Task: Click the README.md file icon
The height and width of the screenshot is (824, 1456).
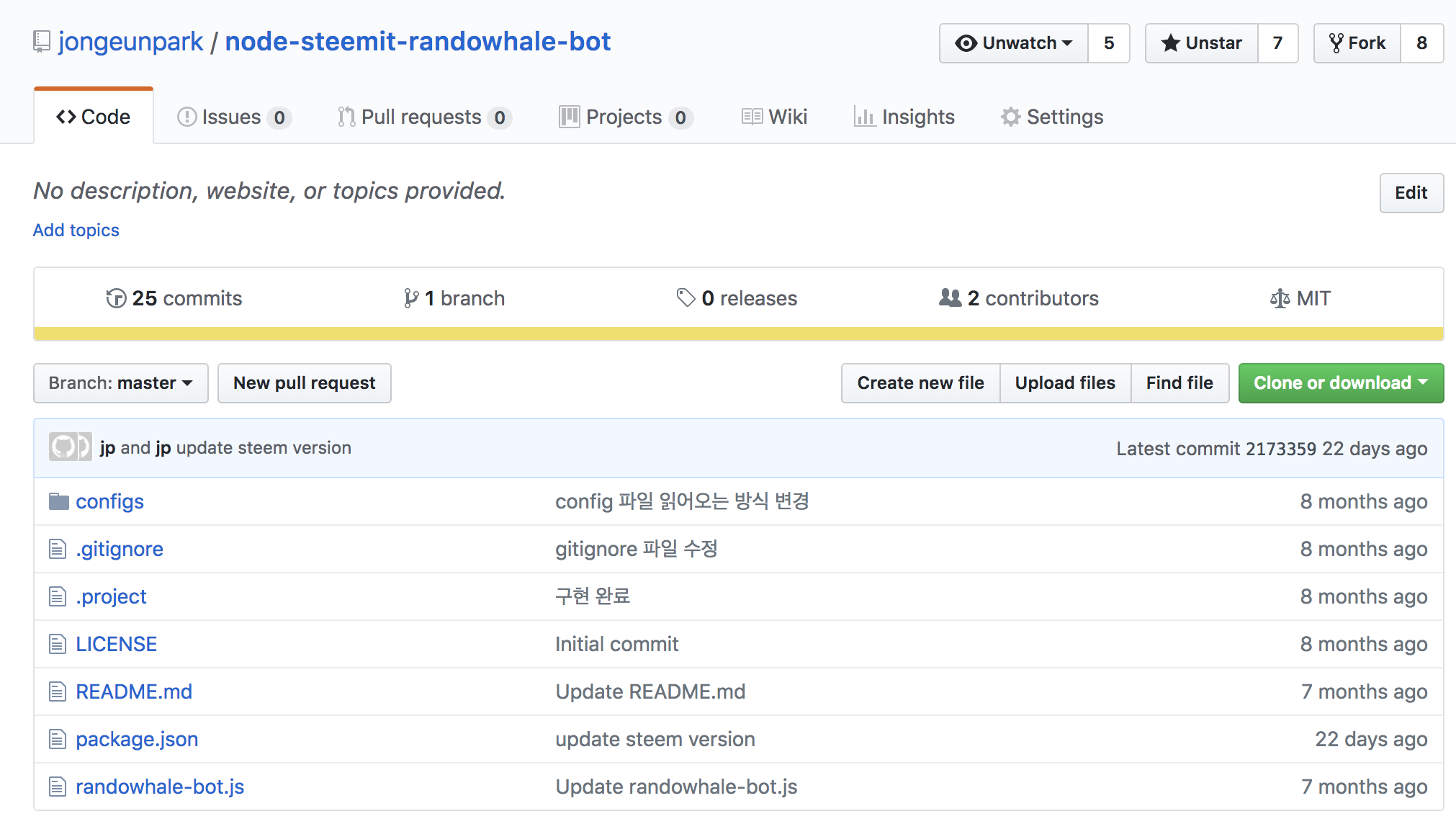Action: click(58, 691)
